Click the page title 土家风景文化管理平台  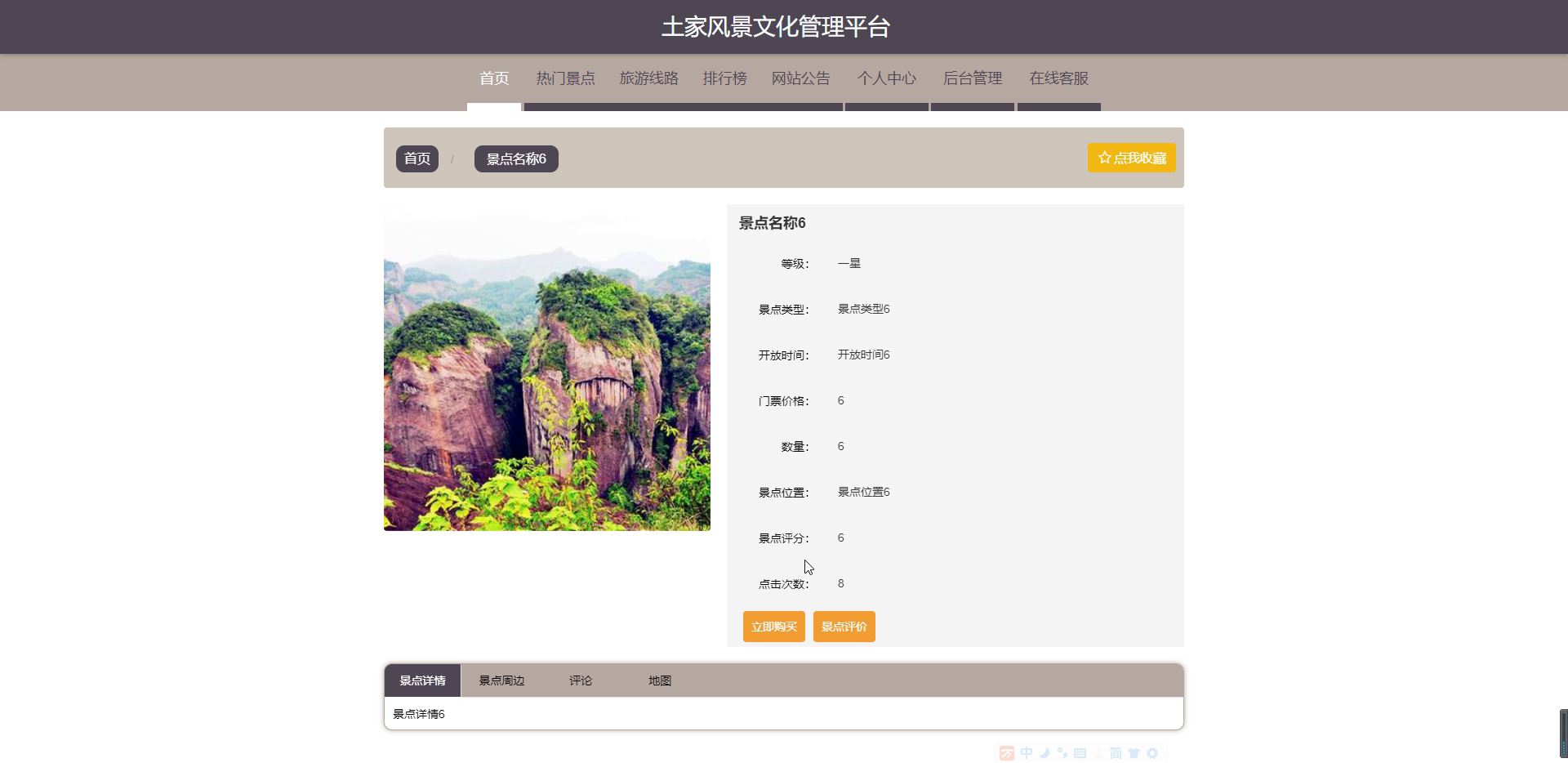776,27
